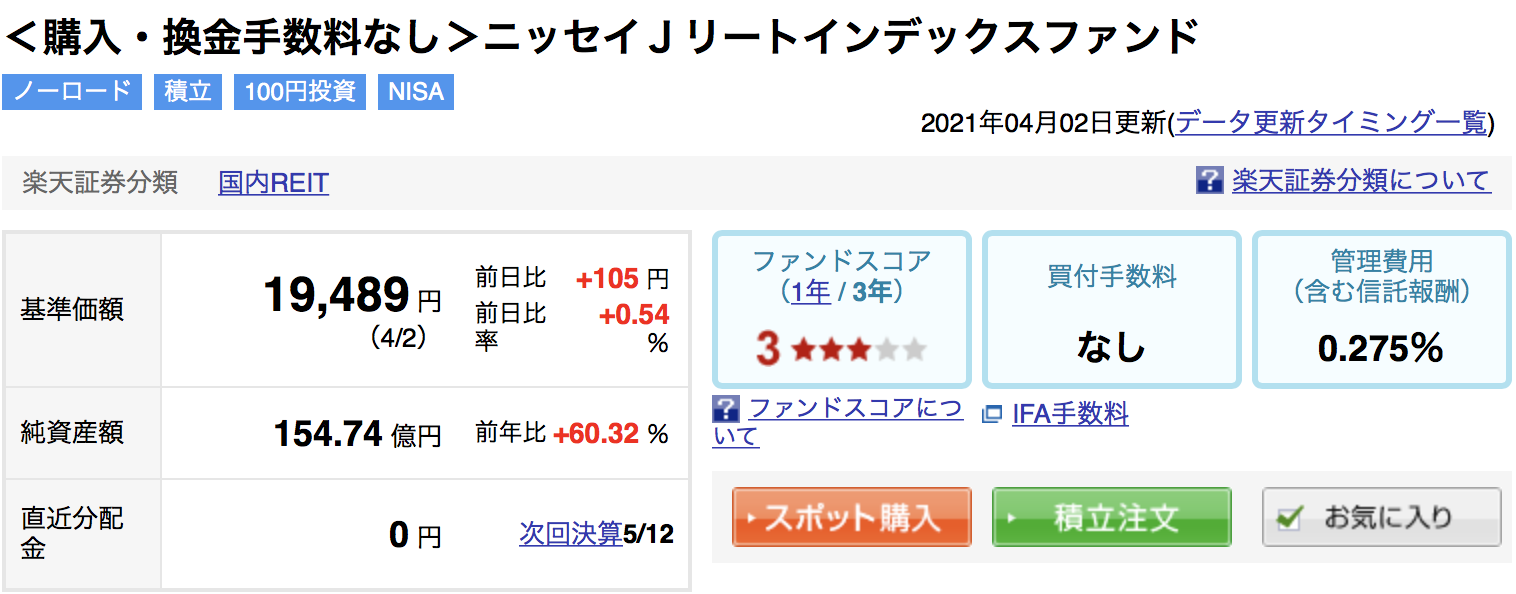This screenshot has height=594, width=1516.
Task: Click the checkmark icon on お気に入り button
Action: [x=1292, y=518]
